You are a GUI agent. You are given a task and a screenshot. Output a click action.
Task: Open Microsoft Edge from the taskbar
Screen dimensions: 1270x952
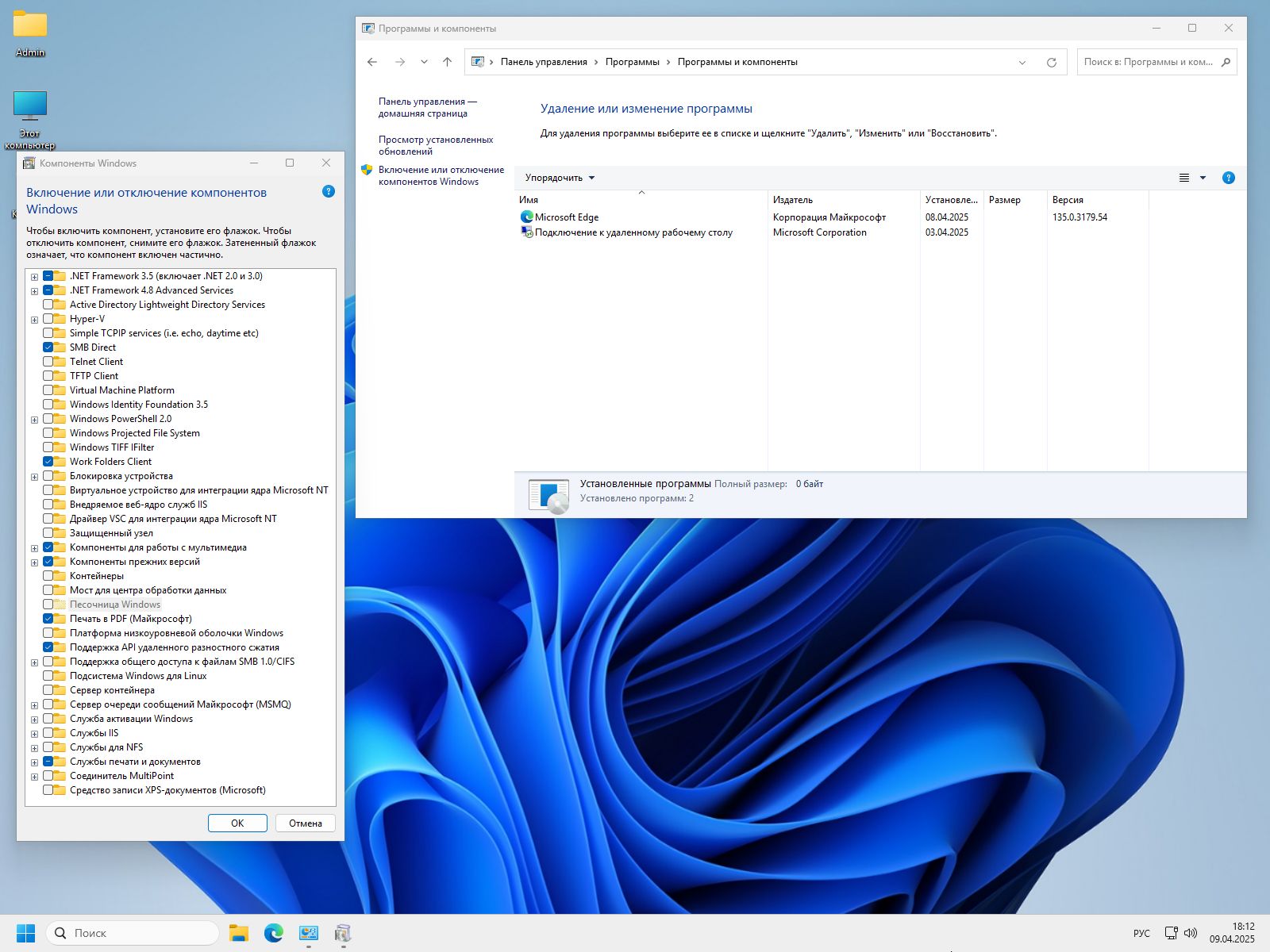point(274,933)
